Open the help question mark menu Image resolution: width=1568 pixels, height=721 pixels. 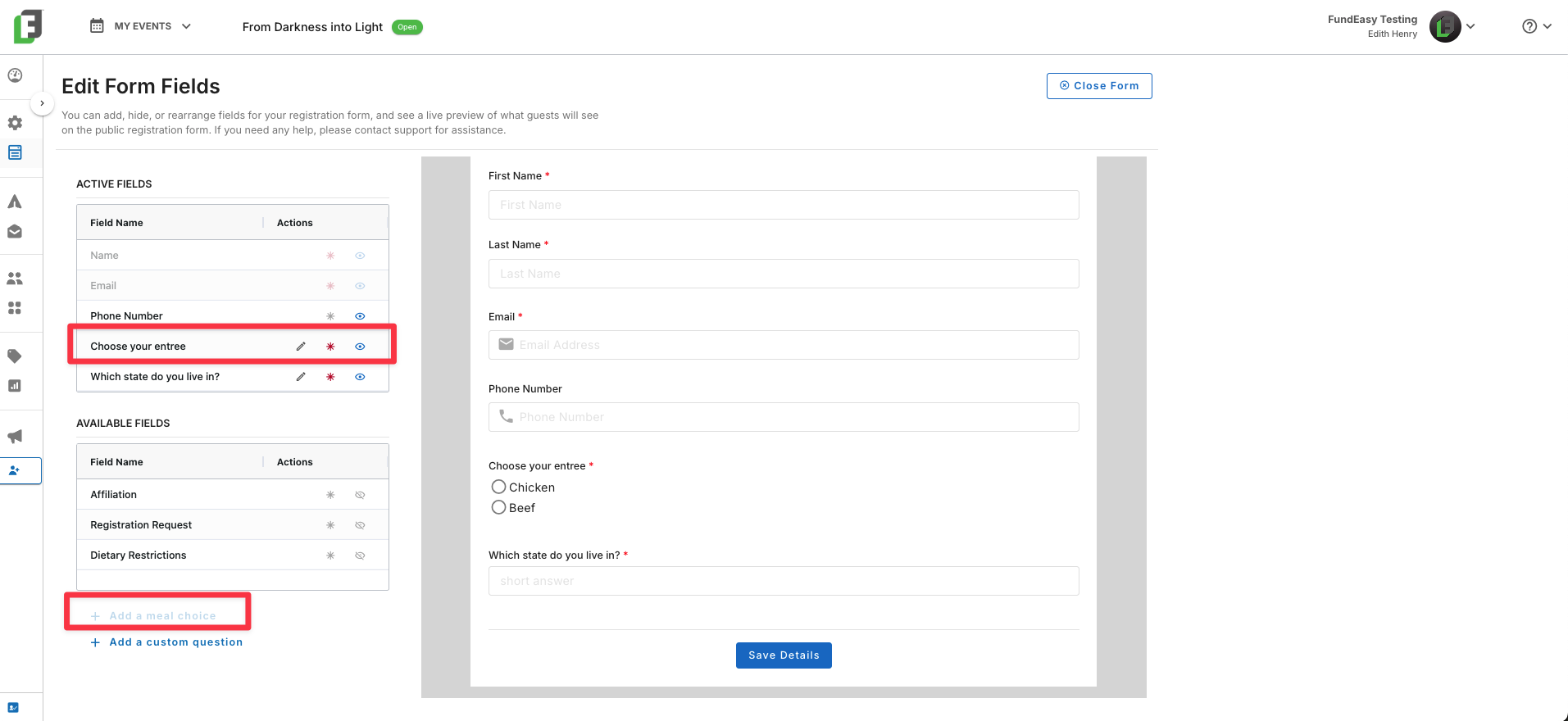click(1537, 26)
